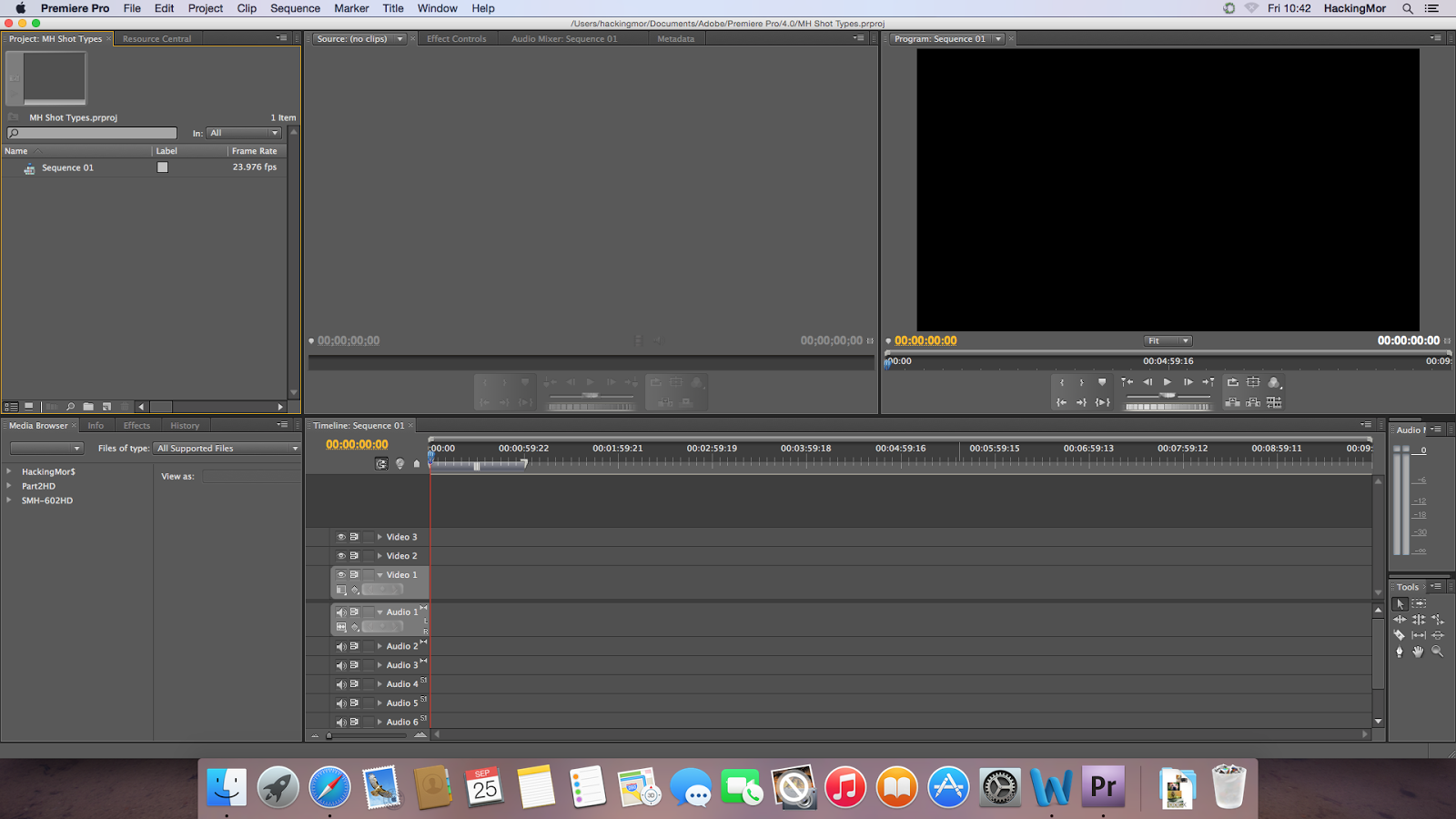Select the Track Select tool
Viewport: 1456px width, 819px height.
pos(1419,603)
